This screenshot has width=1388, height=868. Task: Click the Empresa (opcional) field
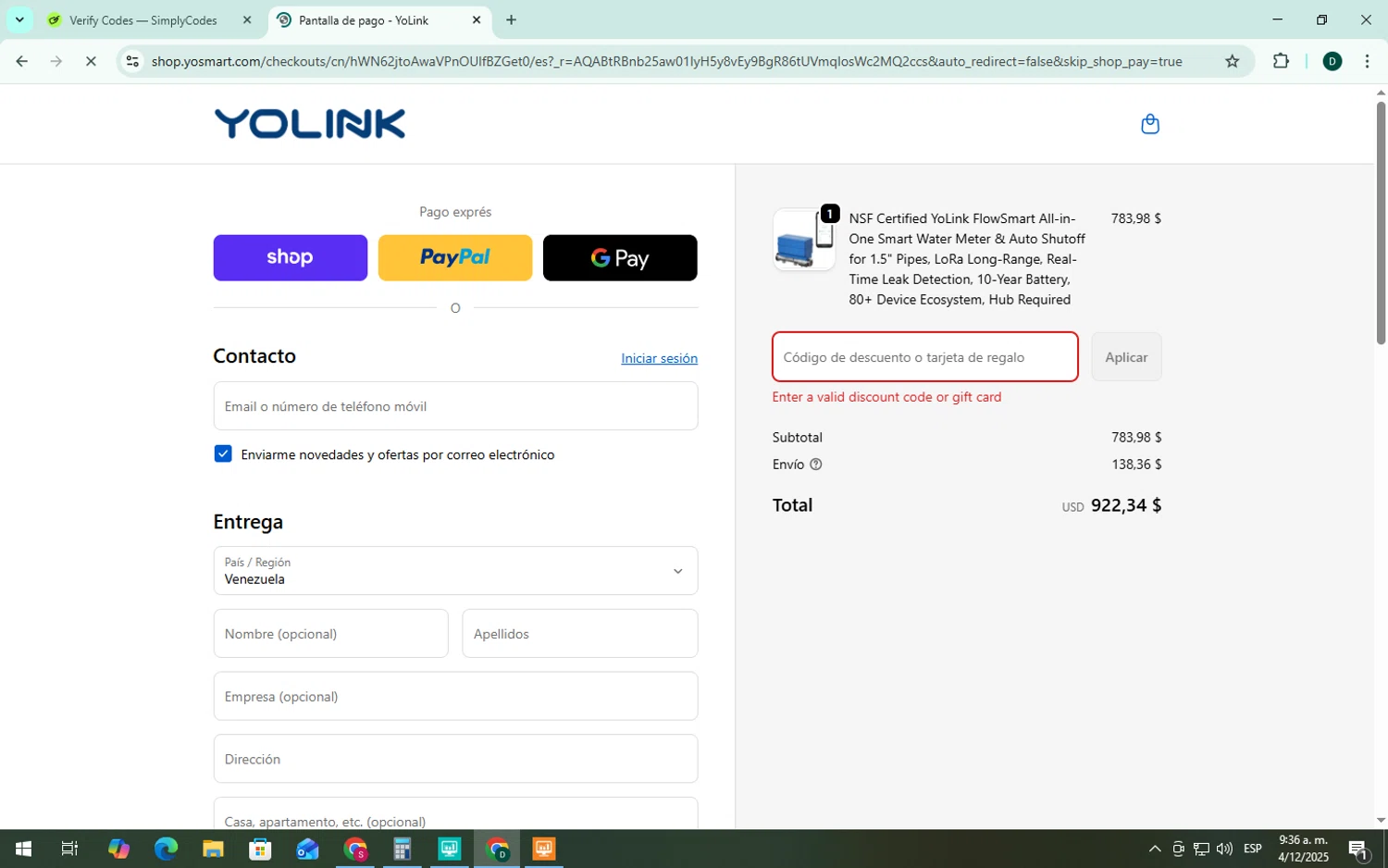pos(455,696)
